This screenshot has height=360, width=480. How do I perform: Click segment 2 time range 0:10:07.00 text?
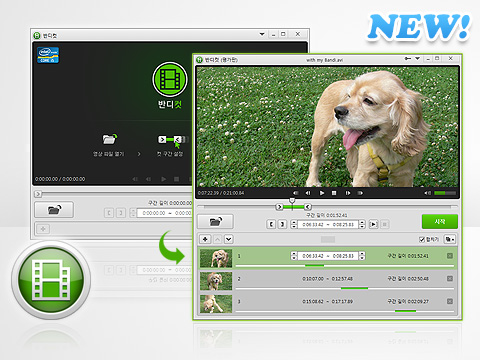click(x=313, y=279)
